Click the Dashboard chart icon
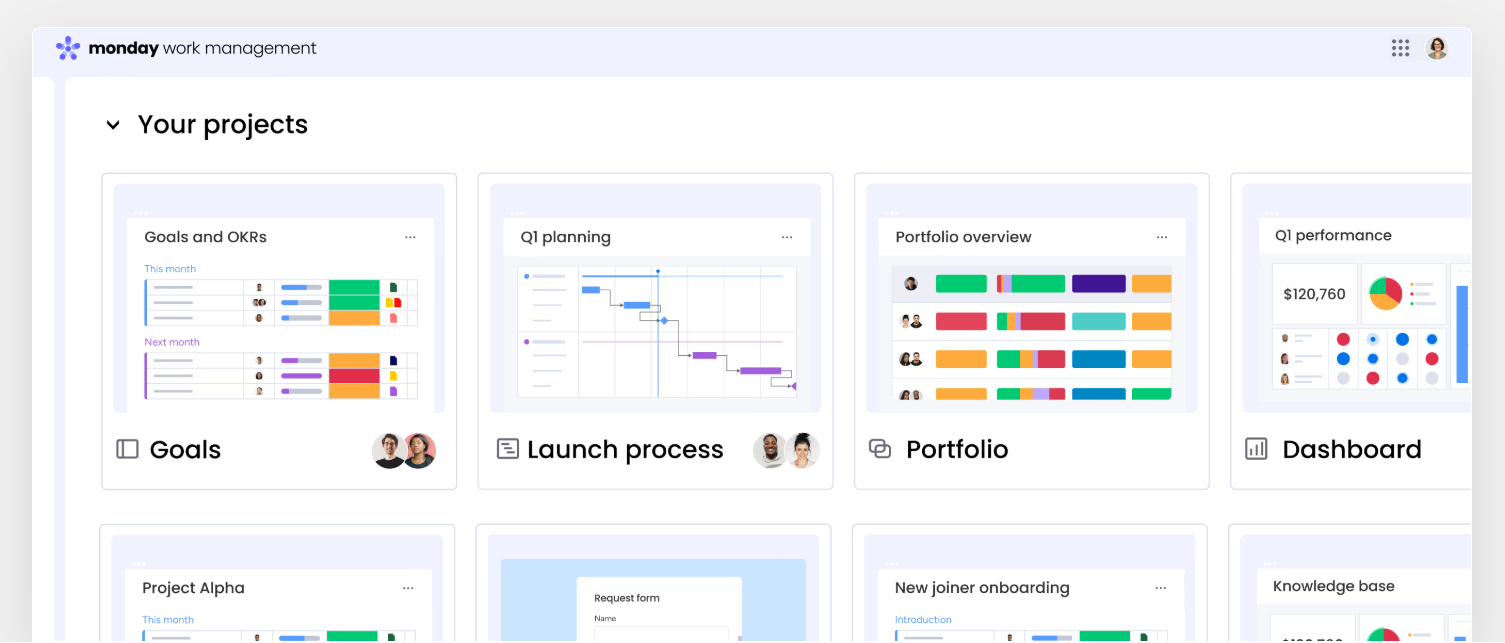The image size is (1505, 643). pos(1256,449)
